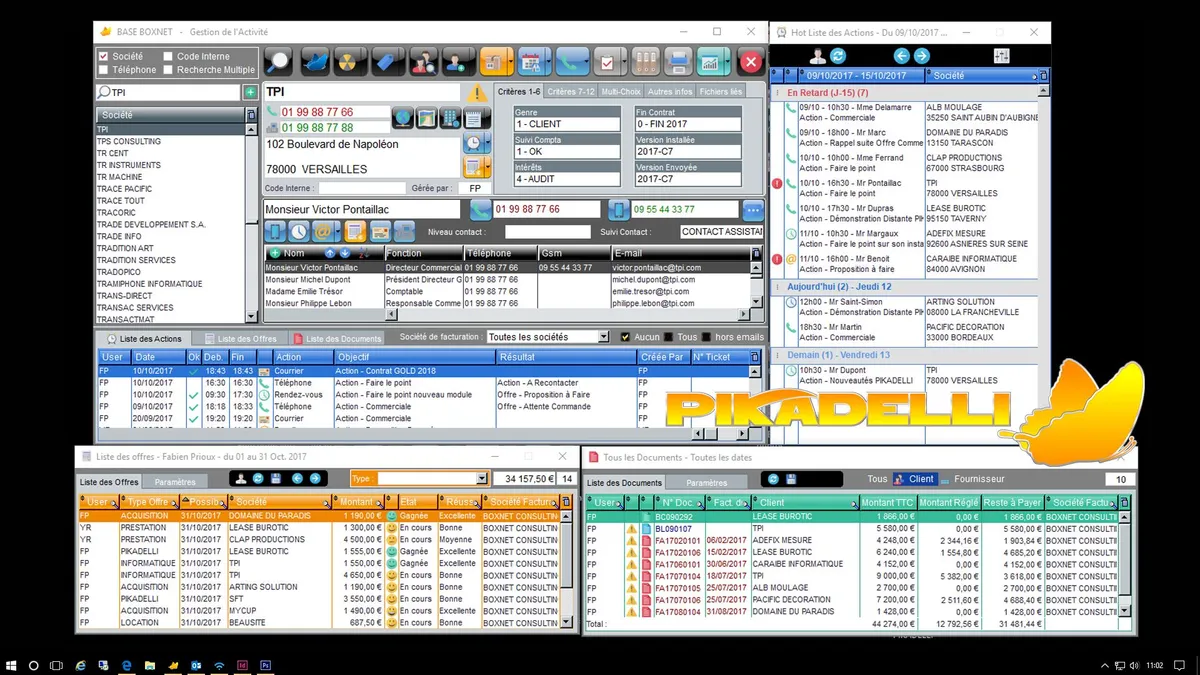Viewport: 1200px width, 675px height.
Task: Click the refresh icon in Hot Liste window
Action: [838, 56]
